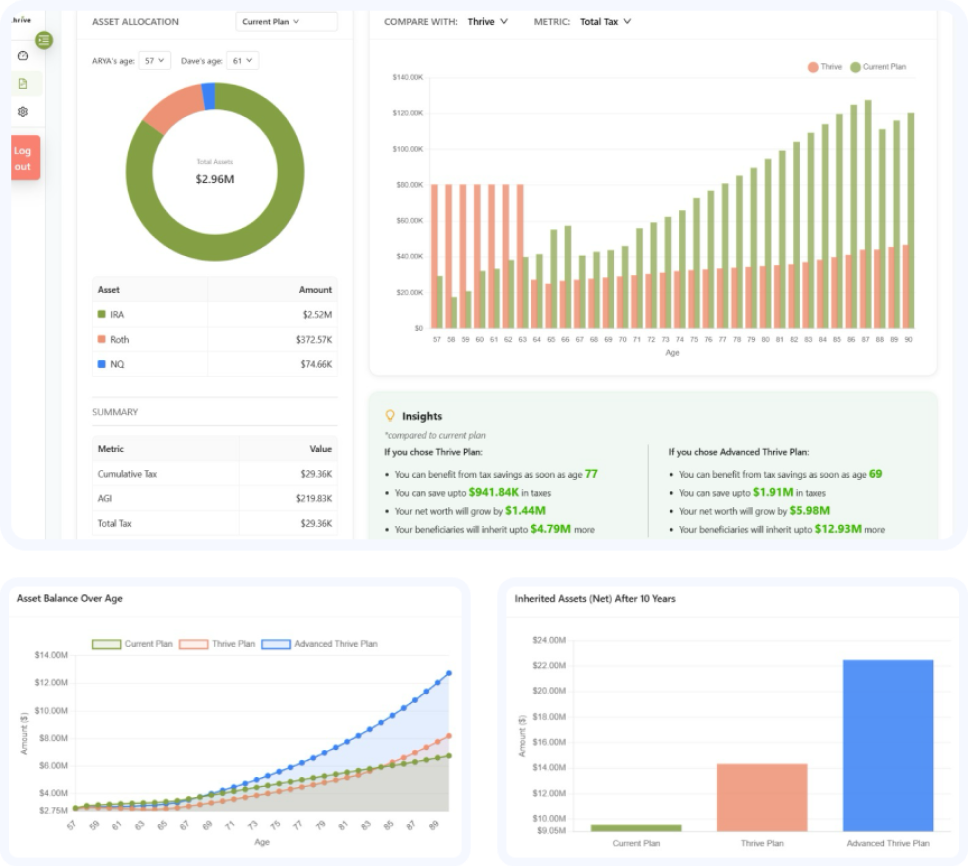Image resolution: width=968 pixels, height=866 pixels.
Task: Select the Asset Allocation section header
Action: 135,21
